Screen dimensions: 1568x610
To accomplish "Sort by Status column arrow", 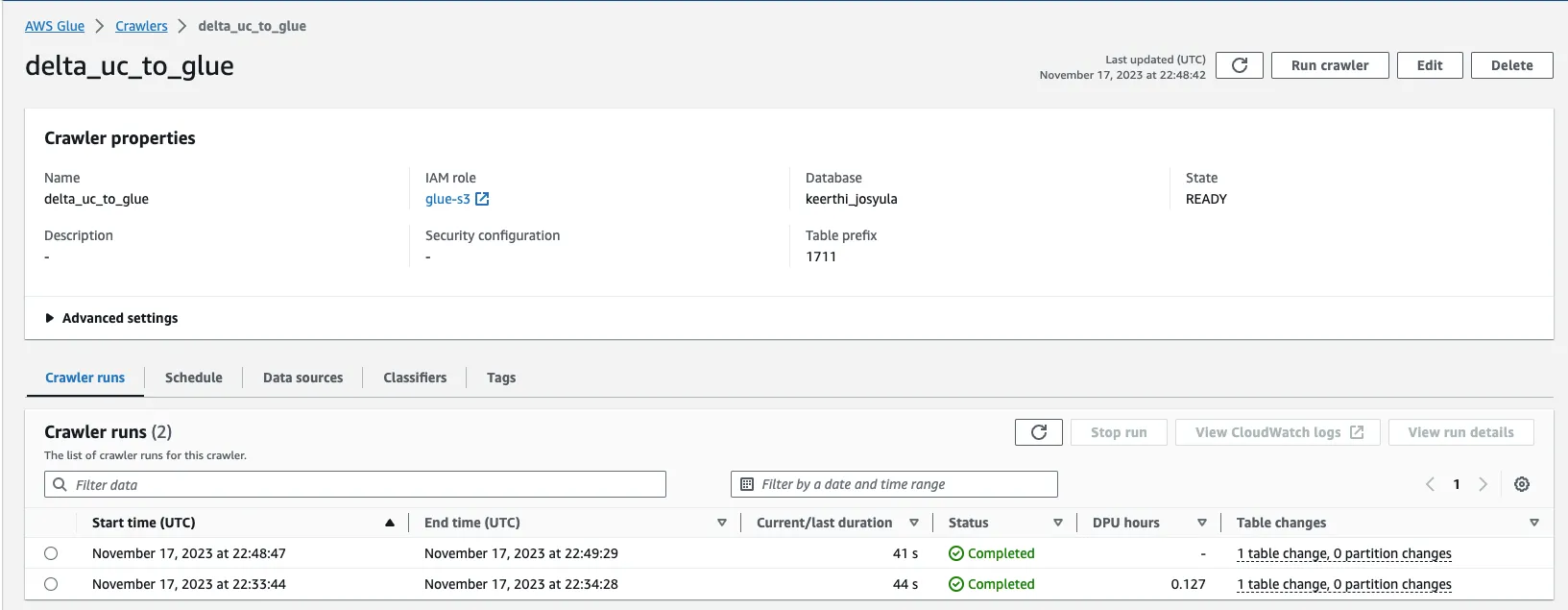I will point(1057,523).
